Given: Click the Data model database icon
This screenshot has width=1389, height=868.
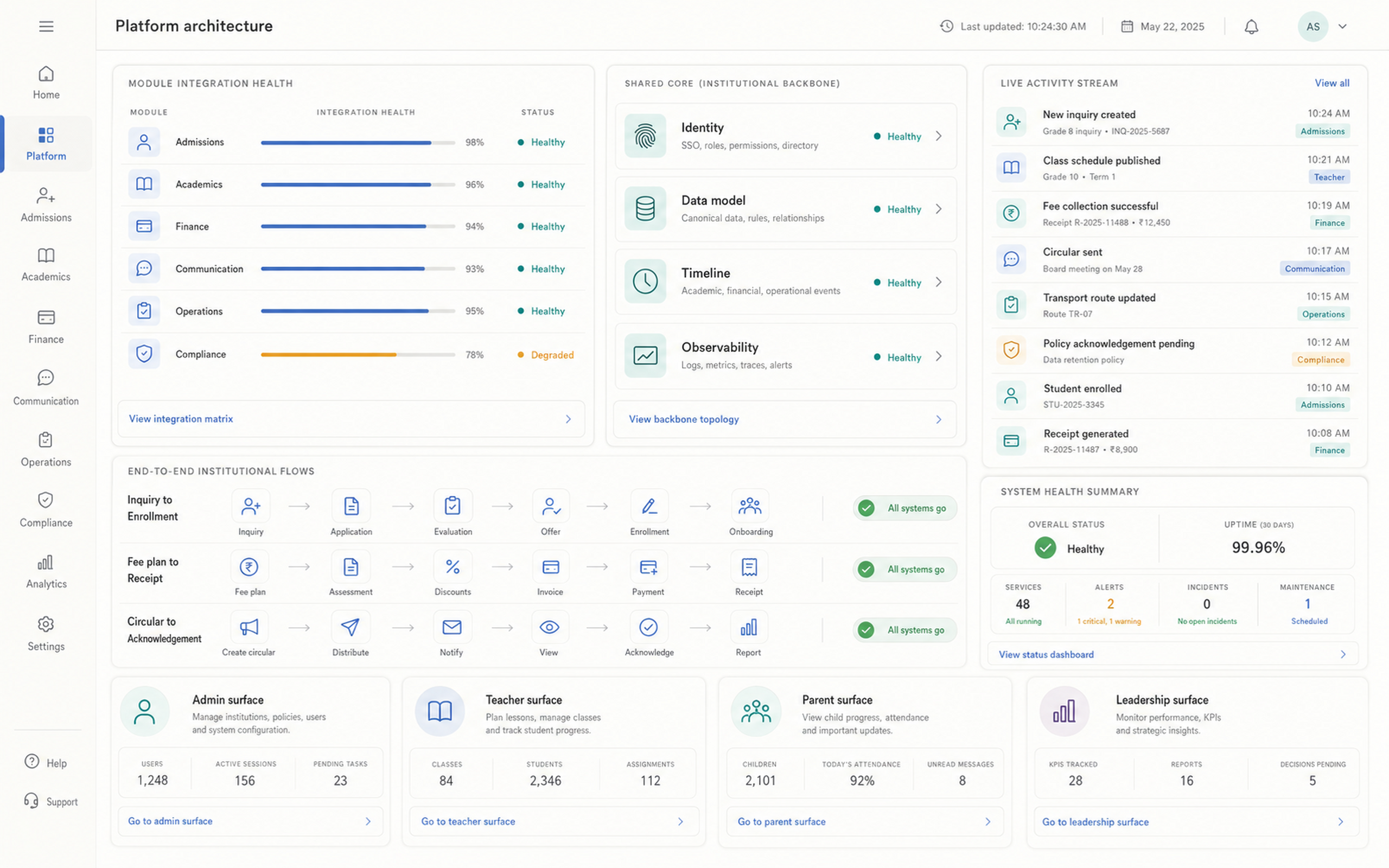Looking at the screenshot, I should pos(645,208).
